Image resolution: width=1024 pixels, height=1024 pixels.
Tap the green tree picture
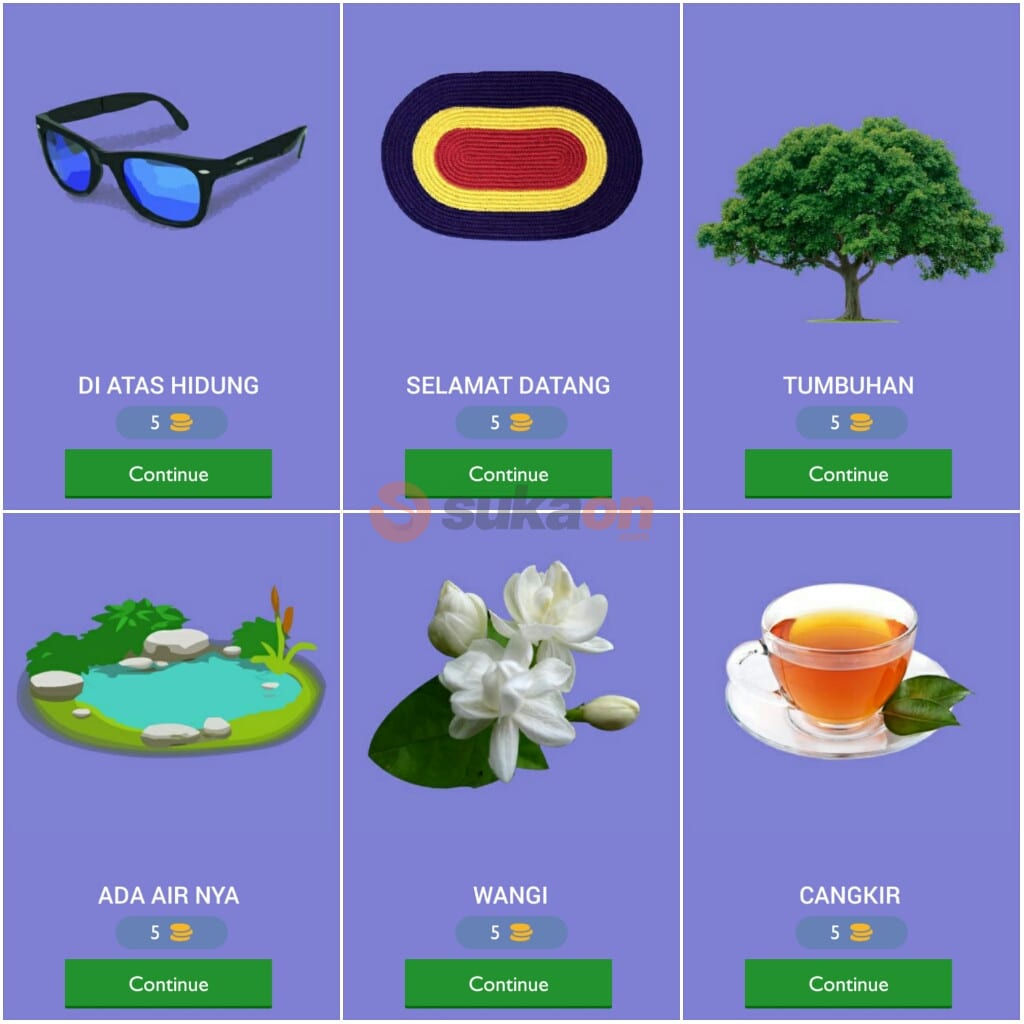pos(850,219)
